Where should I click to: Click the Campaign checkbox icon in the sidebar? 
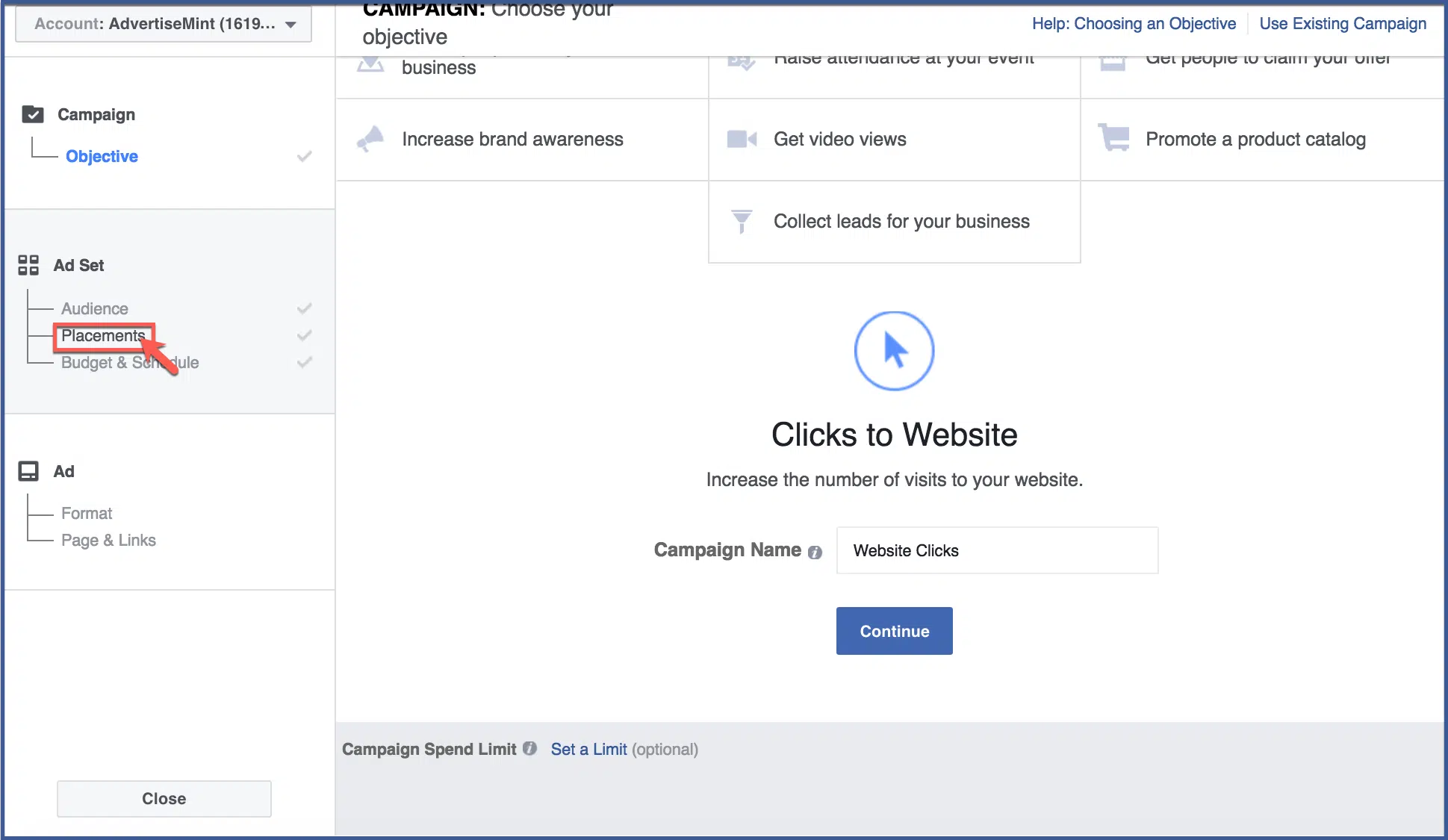pyautogui.click(x=31, y=114)
